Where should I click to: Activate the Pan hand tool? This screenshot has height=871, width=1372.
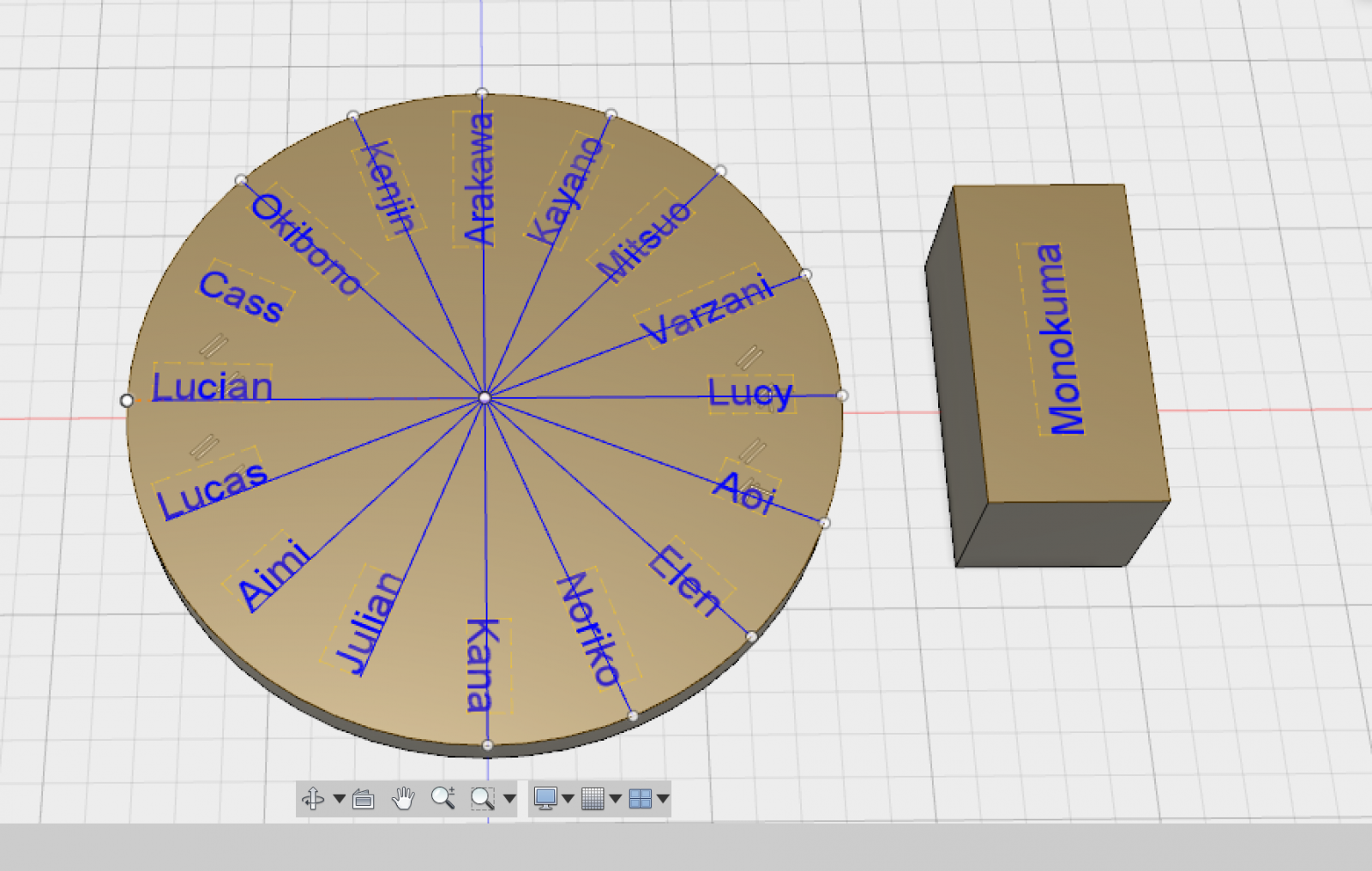403,799
